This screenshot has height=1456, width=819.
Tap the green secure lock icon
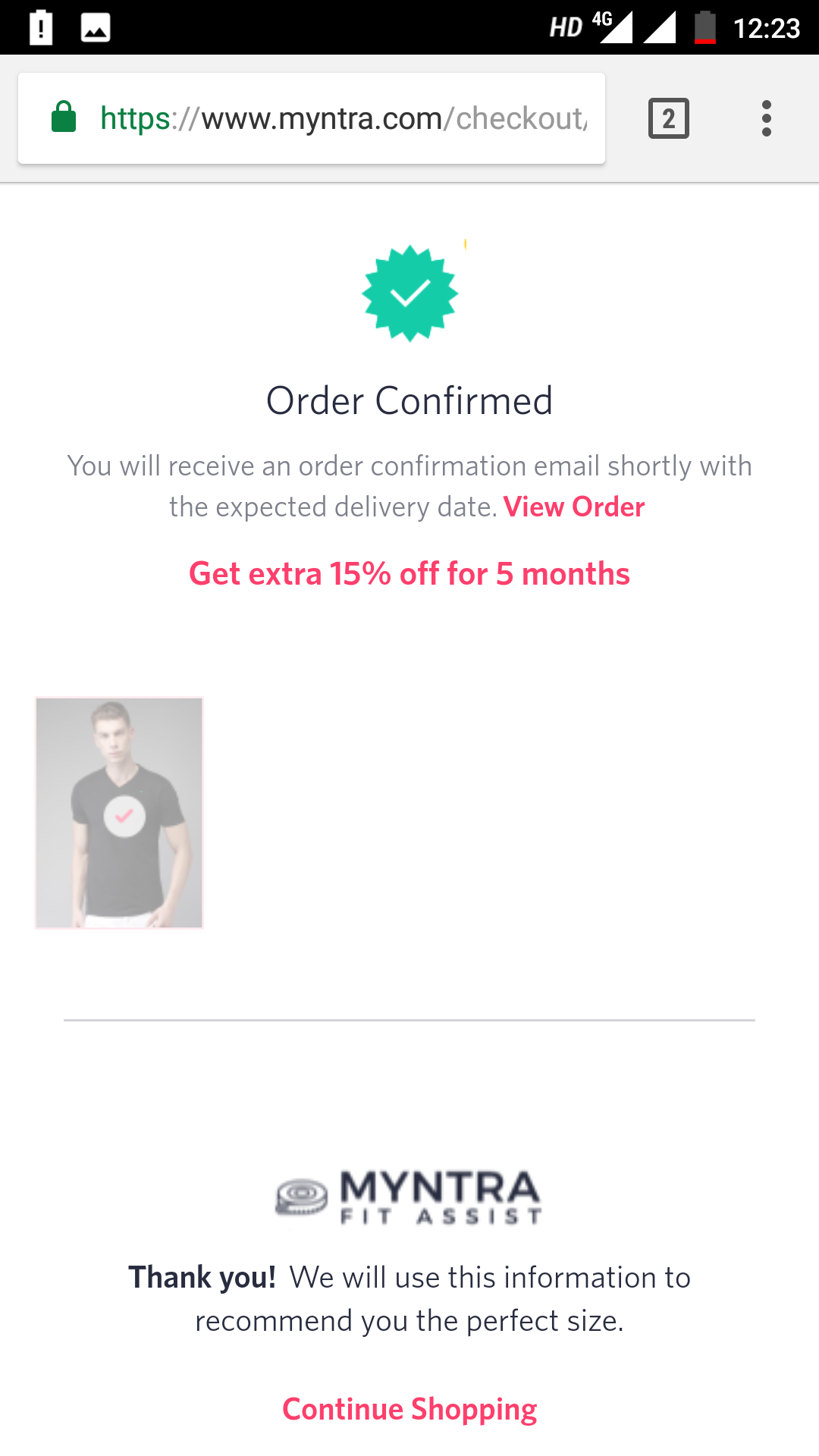(x=64, y=118)
